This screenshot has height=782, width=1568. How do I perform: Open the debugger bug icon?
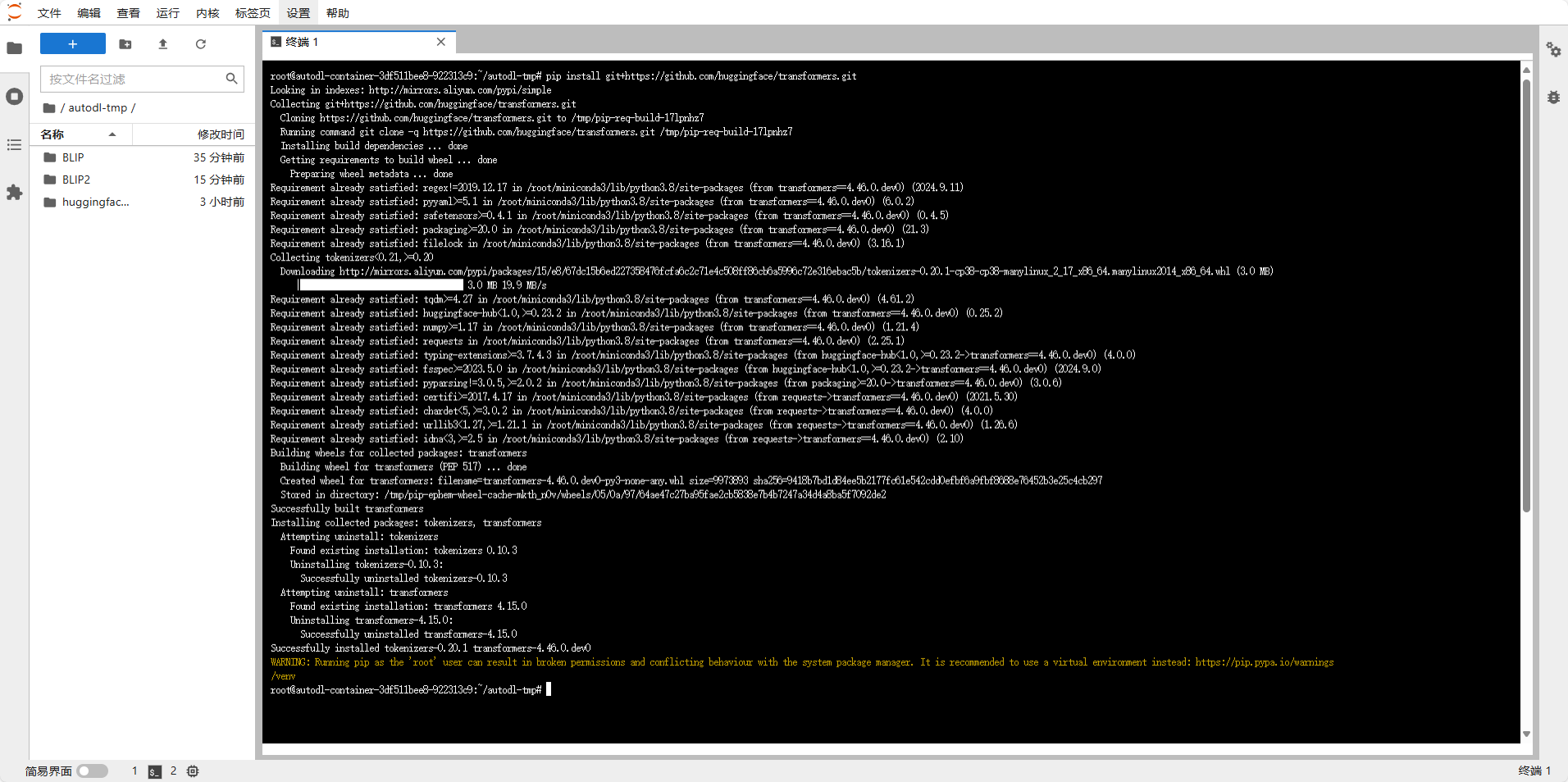coord(1553,97)
